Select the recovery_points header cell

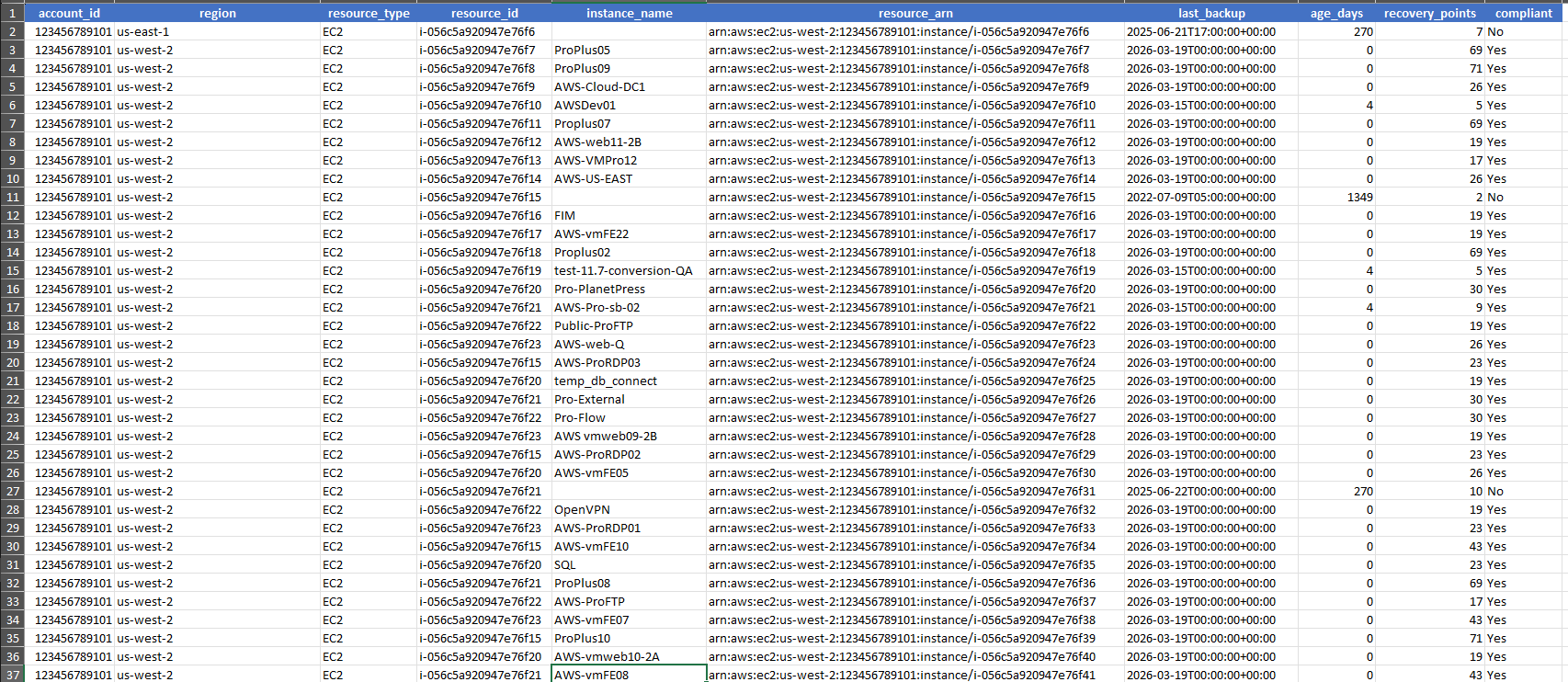(x=1429, y=13)
